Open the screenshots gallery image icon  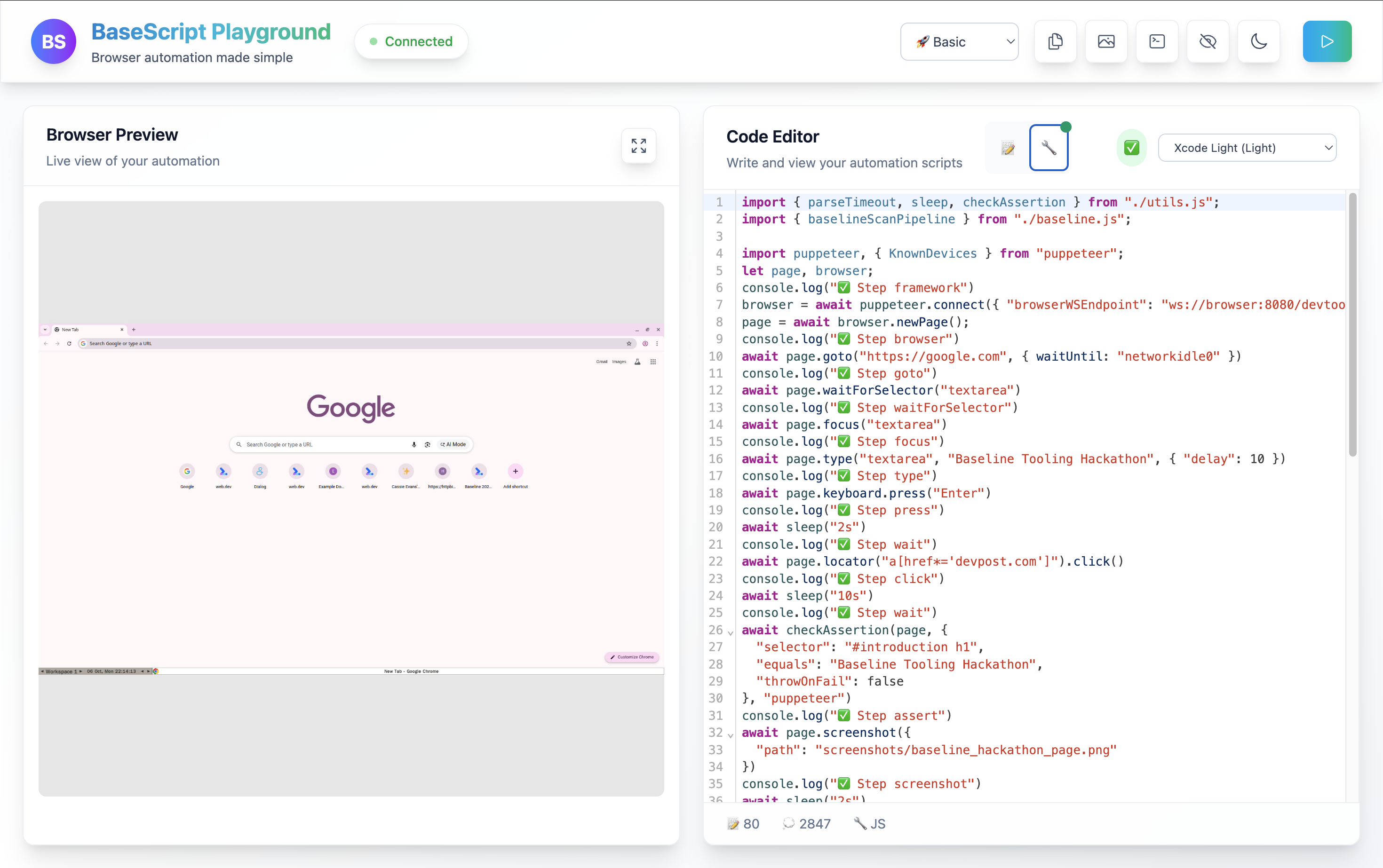(x=1105, y=41)
